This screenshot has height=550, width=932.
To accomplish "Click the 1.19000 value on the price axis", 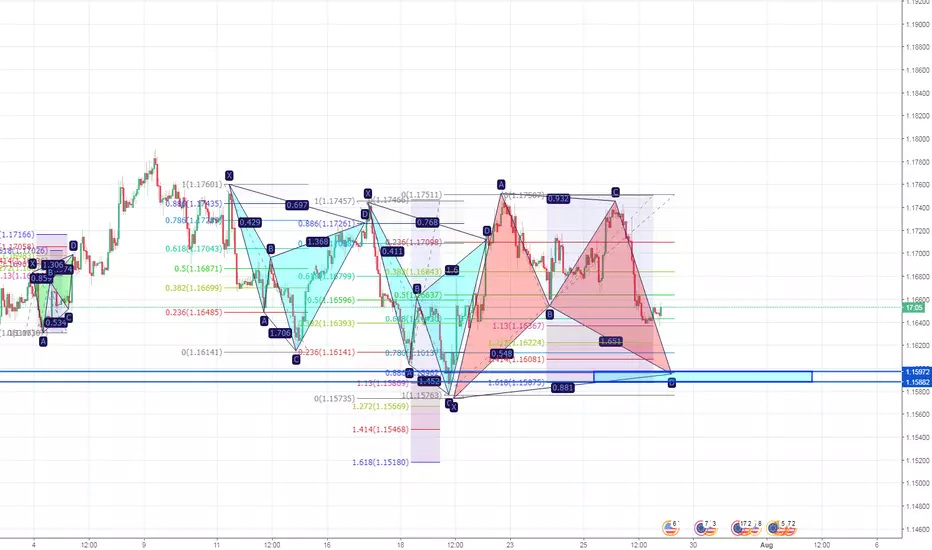I will [918, 24].
